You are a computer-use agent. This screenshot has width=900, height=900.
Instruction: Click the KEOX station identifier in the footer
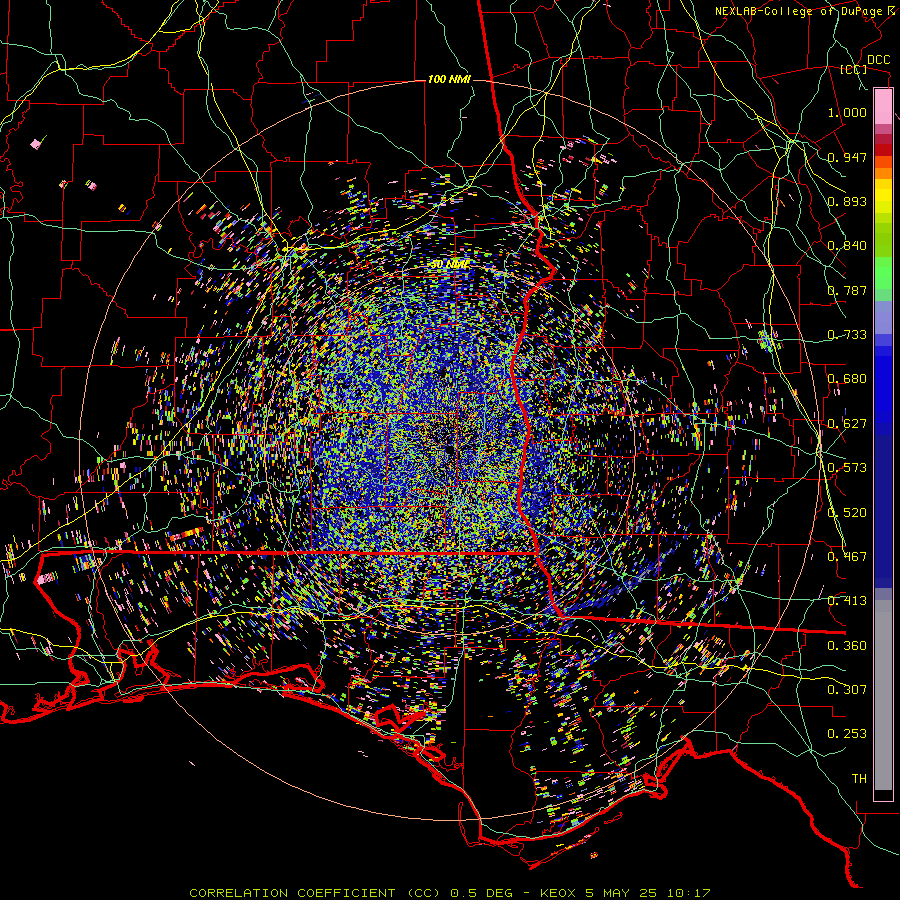[558, 893]
